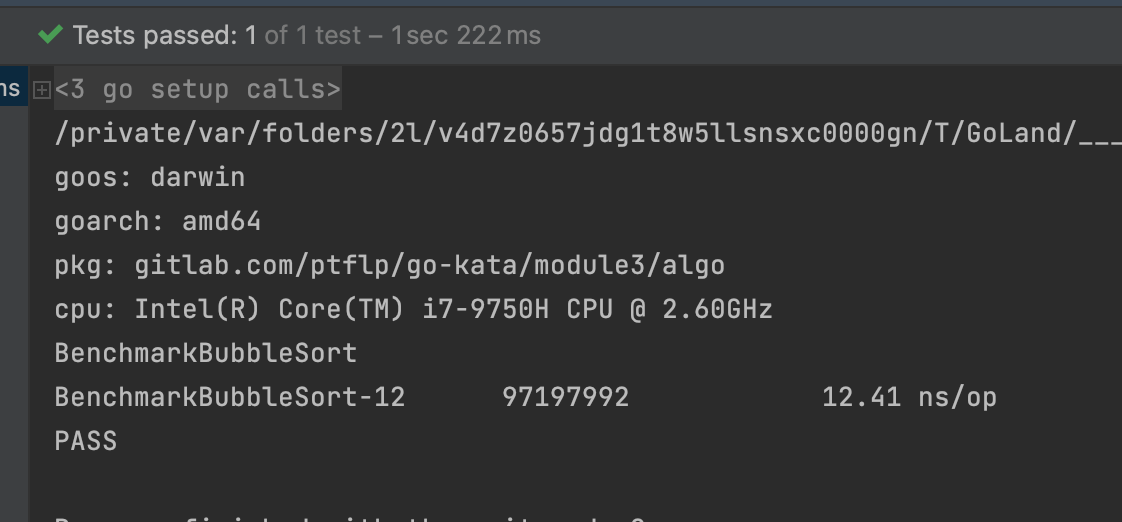The height and width of the screenshot is (522, 1122).
Task: Click the '12.41 ns/op' benchmark timing
Action: click(909, 397)
